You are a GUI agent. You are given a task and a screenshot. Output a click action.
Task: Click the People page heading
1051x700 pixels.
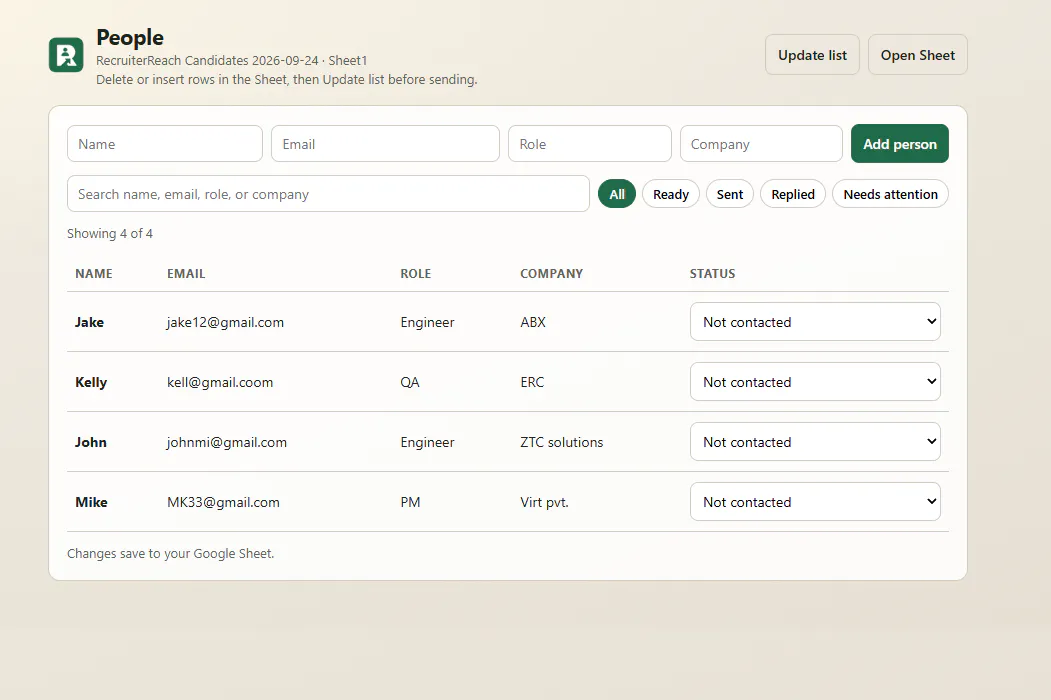point(130,38)
